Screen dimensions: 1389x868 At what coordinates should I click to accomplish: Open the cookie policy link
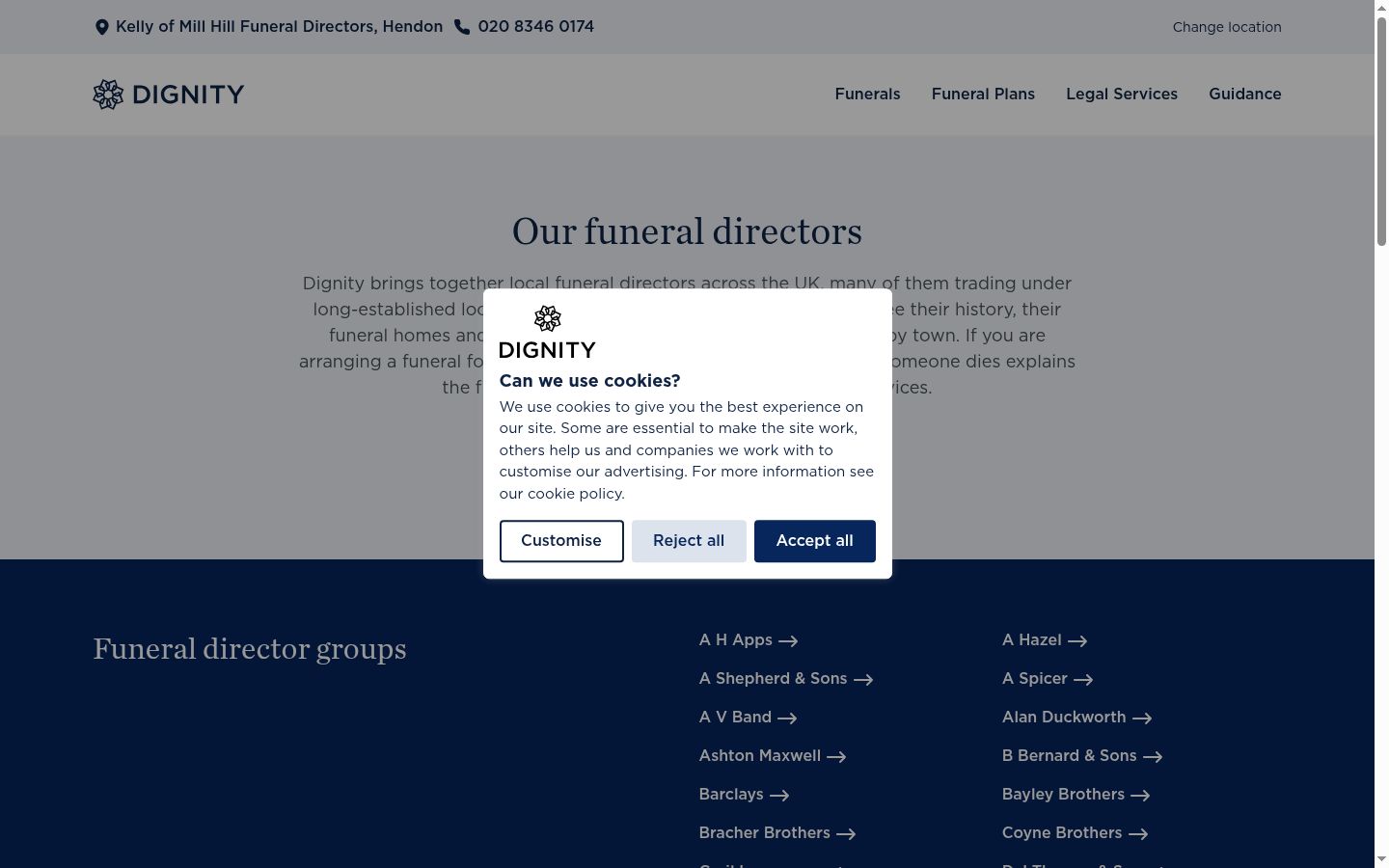576,494
